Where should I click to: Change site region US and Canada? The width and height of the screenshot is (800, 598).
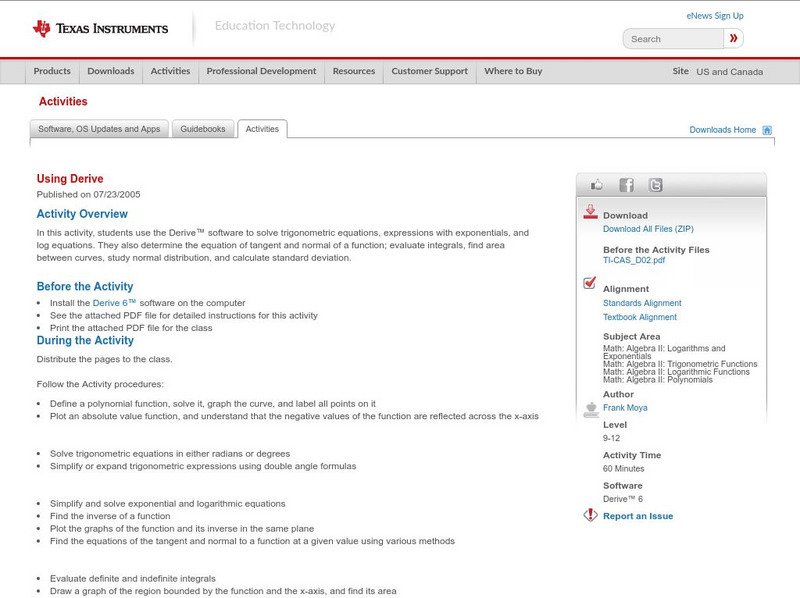coord(730,72)
